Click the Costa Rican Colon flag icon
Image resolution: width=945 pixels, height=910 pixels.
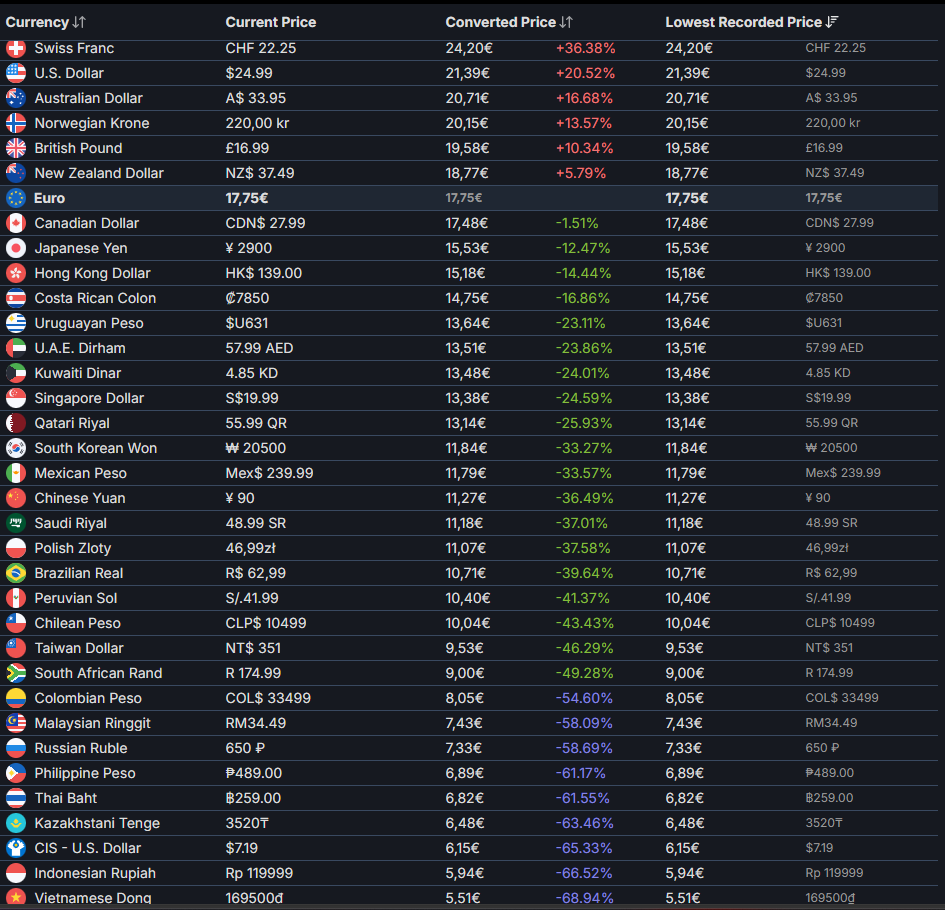(x=16, y=298)
